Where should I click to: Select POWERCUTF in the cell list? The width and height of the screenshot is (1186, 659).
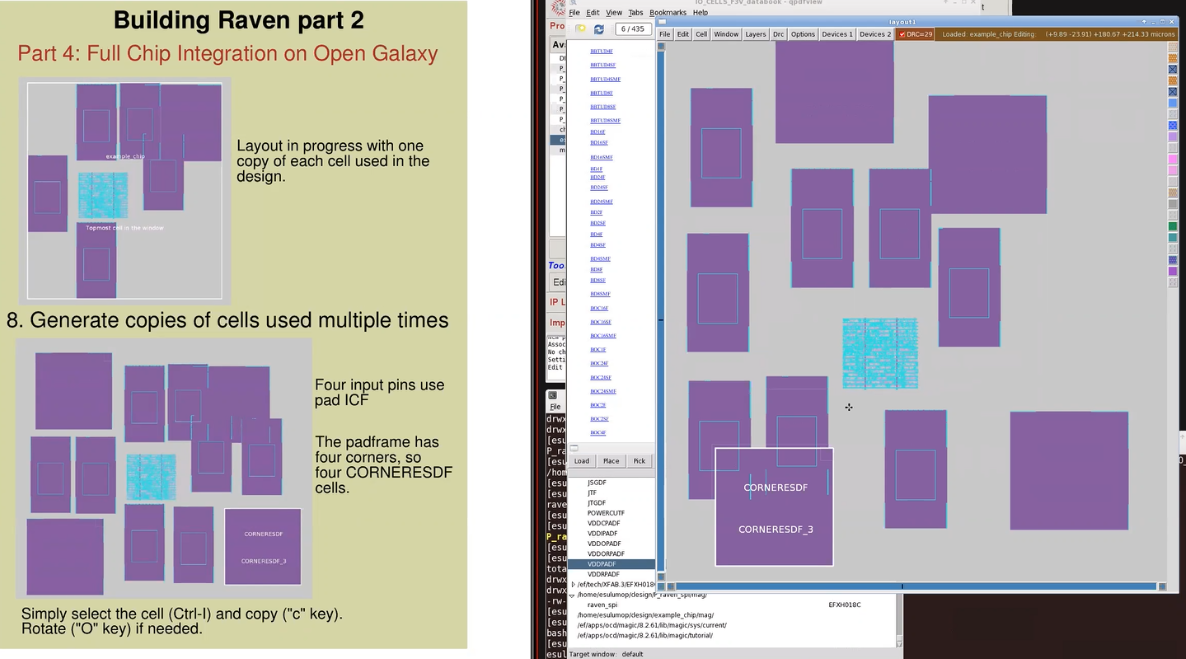pyautogui.click(x=606, y=512)
